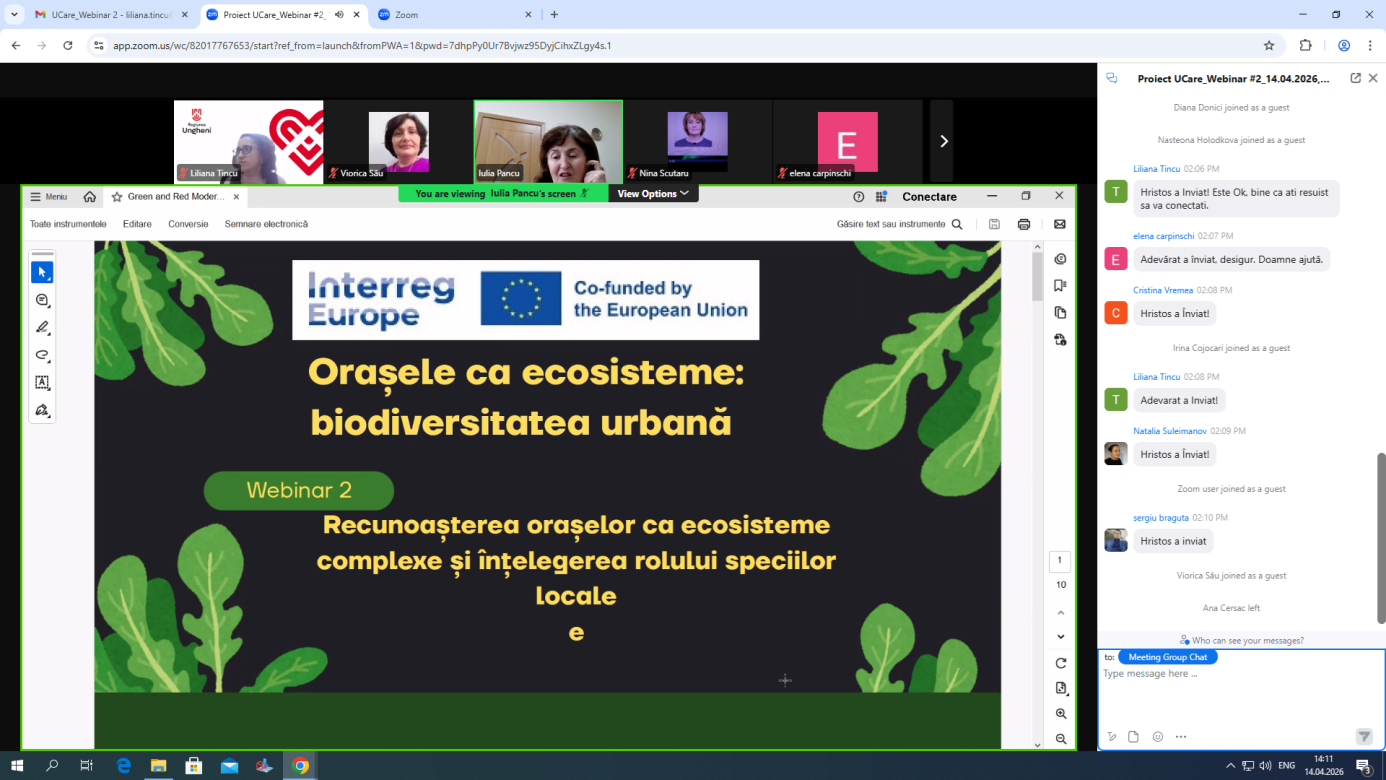The width and height of the screenshot is (1386, 780).
Task: Send the chat message
Action: point(1364,737)
